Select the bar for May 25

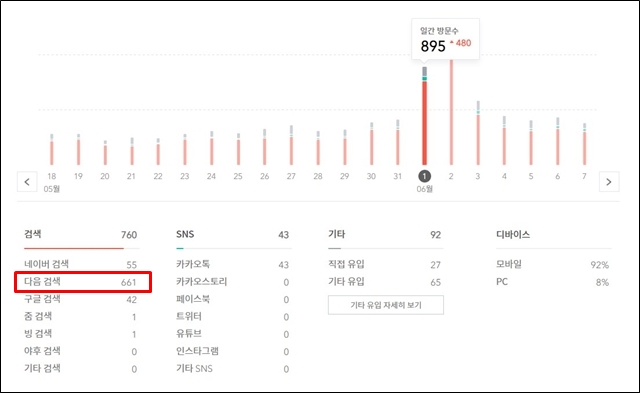click(x=238, y=149)
